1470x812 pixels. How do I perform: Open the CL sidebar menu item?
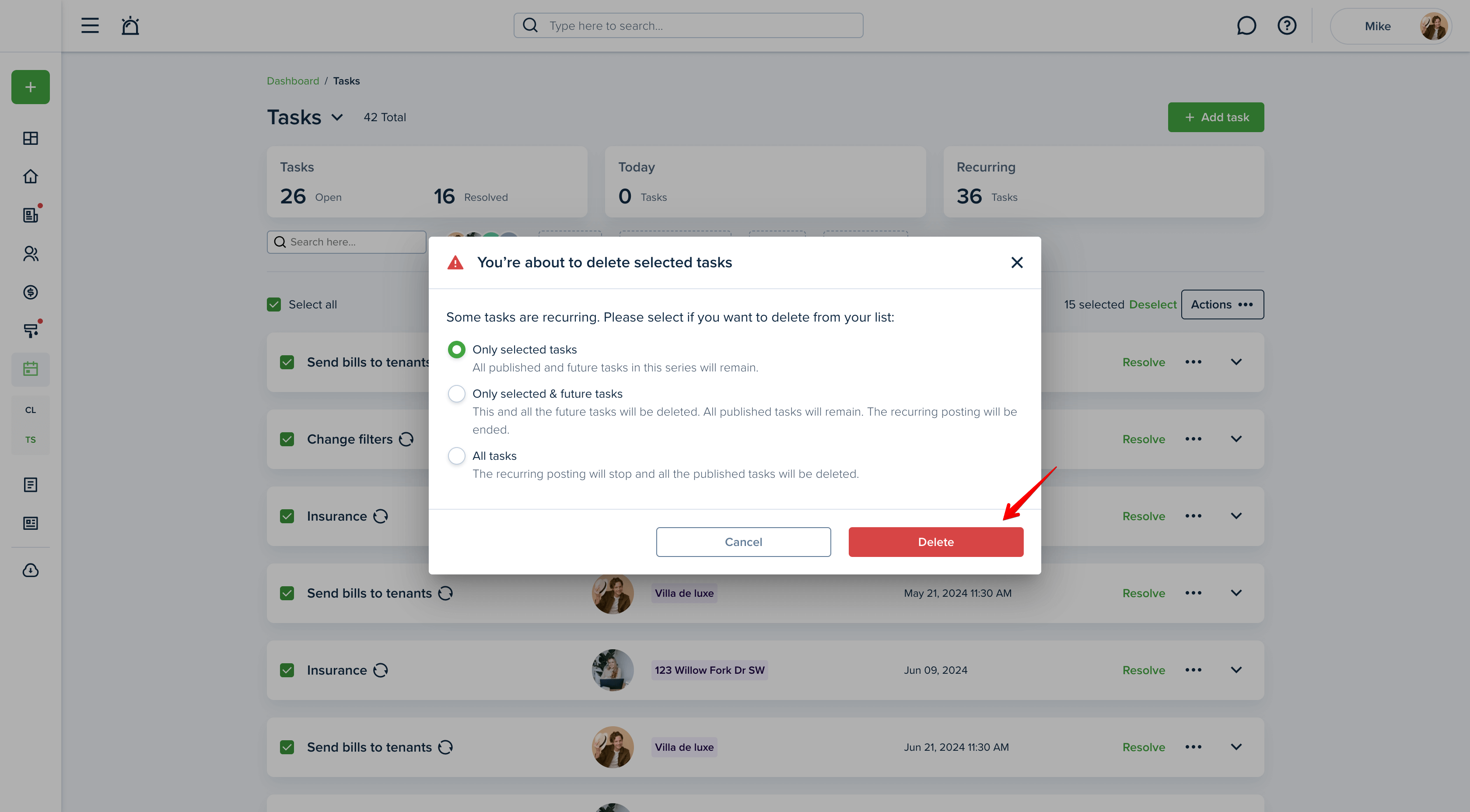click(x=31, y=409)
